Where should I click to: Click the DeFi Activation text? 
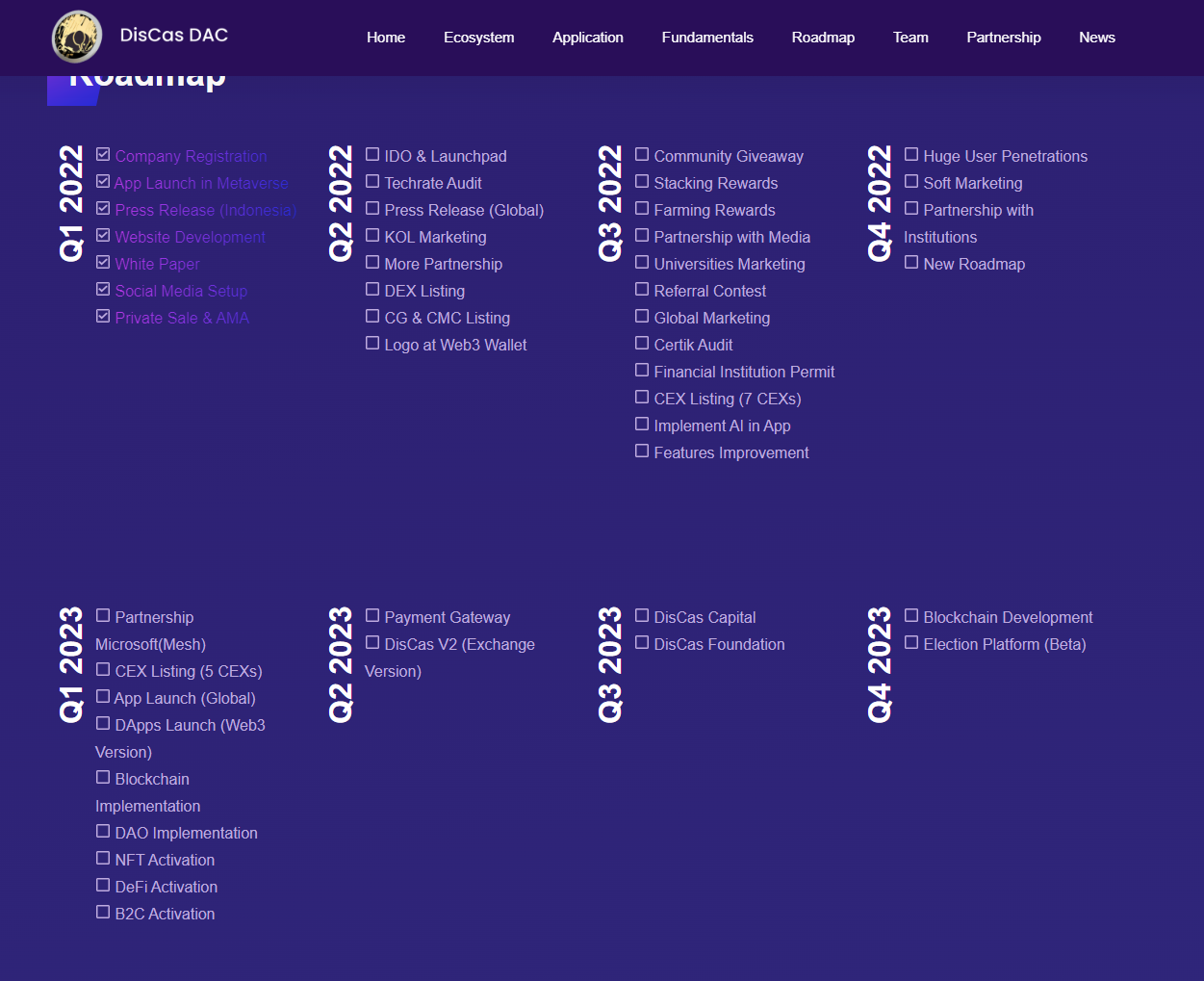coord(167,887)
